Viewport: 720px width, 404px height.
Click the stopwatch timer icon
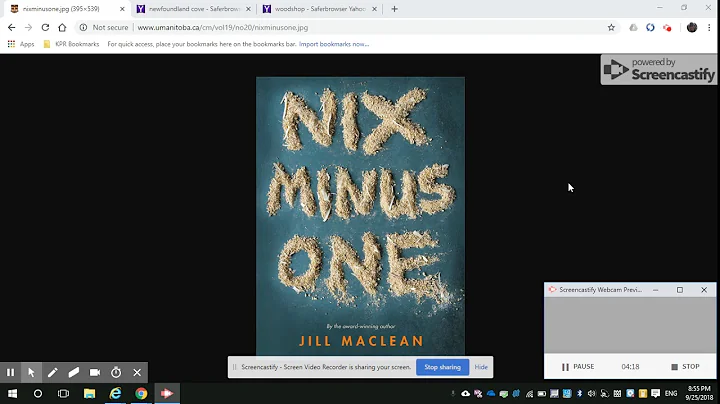(116, 372)
